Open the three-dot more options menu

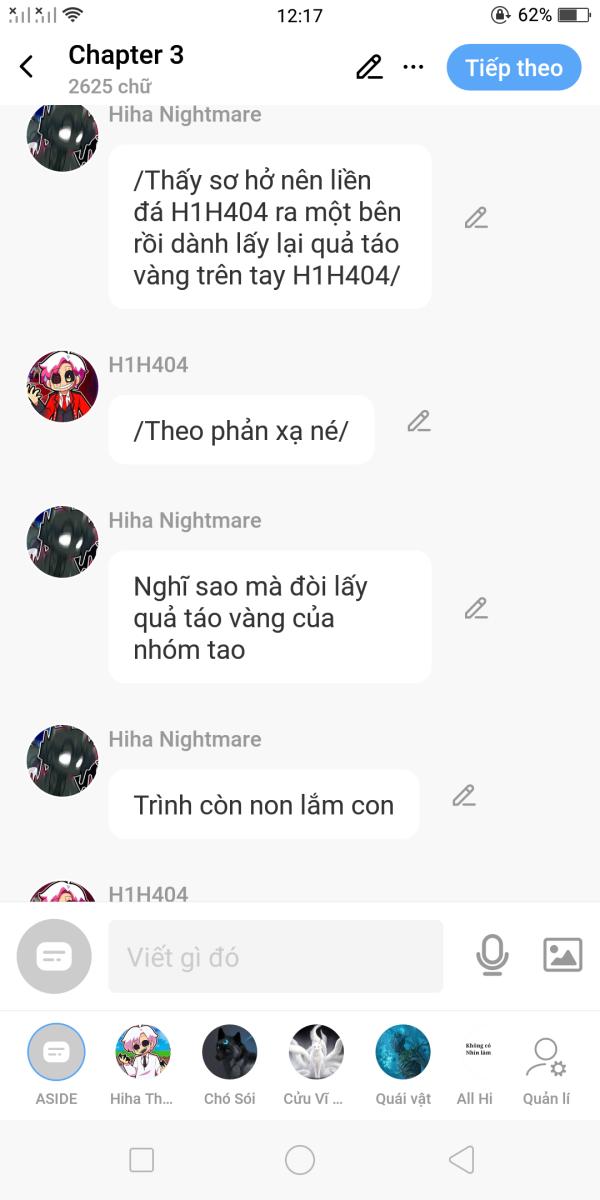pyautogui.click(x=413, y=67)
